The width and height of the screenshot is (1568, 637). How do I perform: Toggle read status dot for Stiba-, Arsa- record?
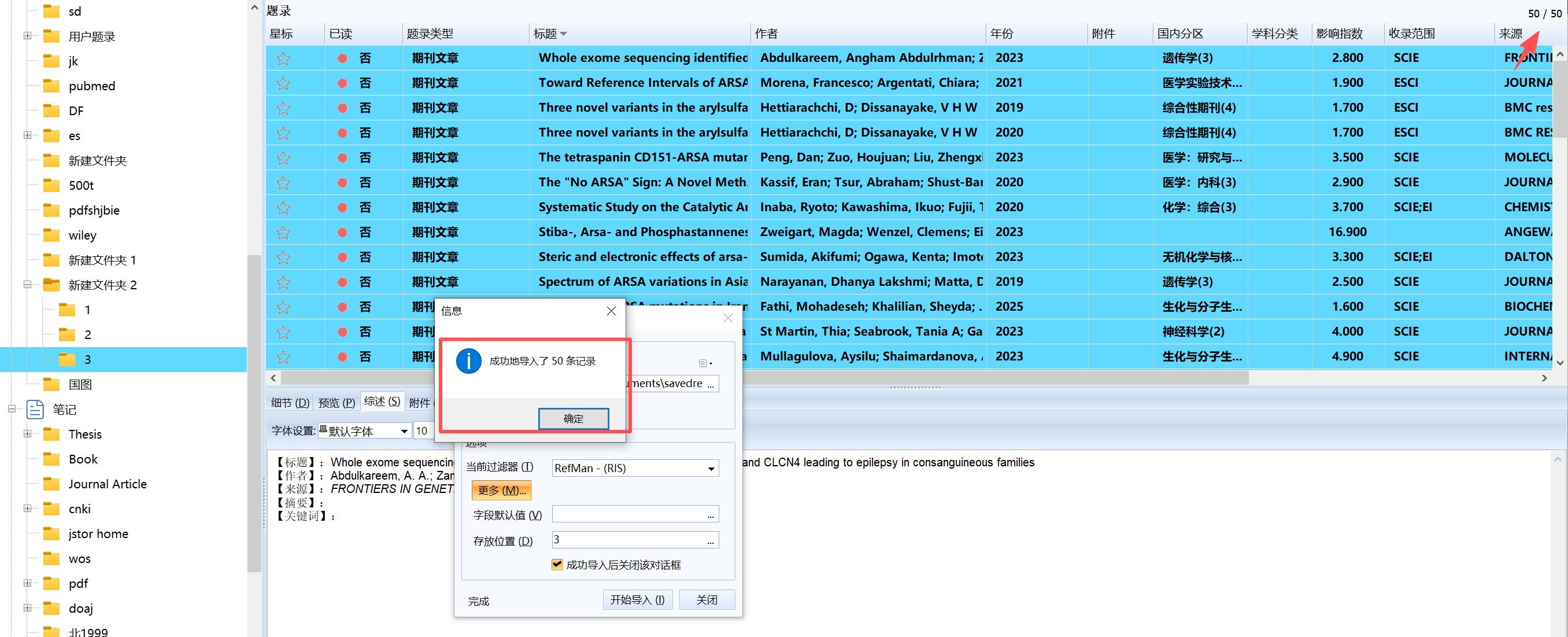click(x=343, y=233)
